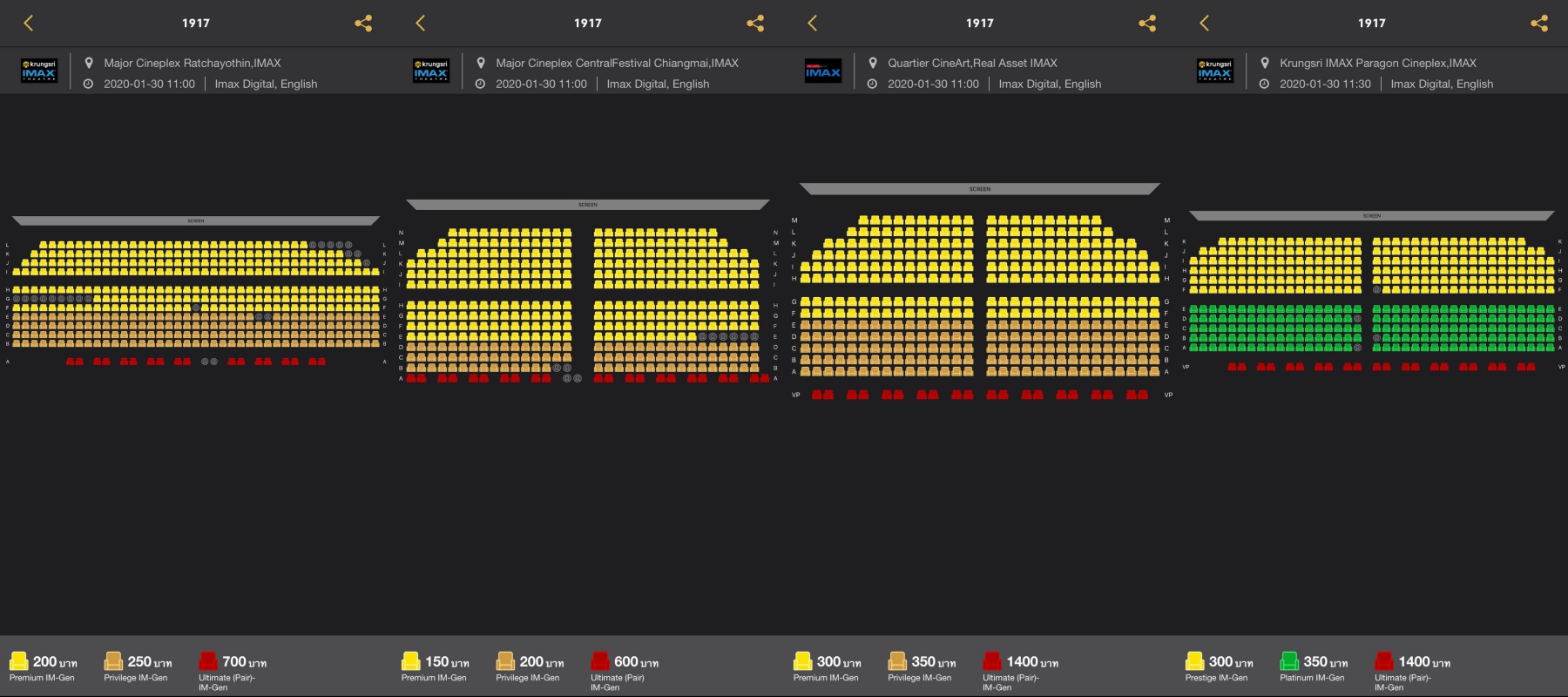The width and height of the screenshot is (1568, 697).
Task: Tap the clock icon beside the 11:30 Paragon showtime
Action: 1264,85
